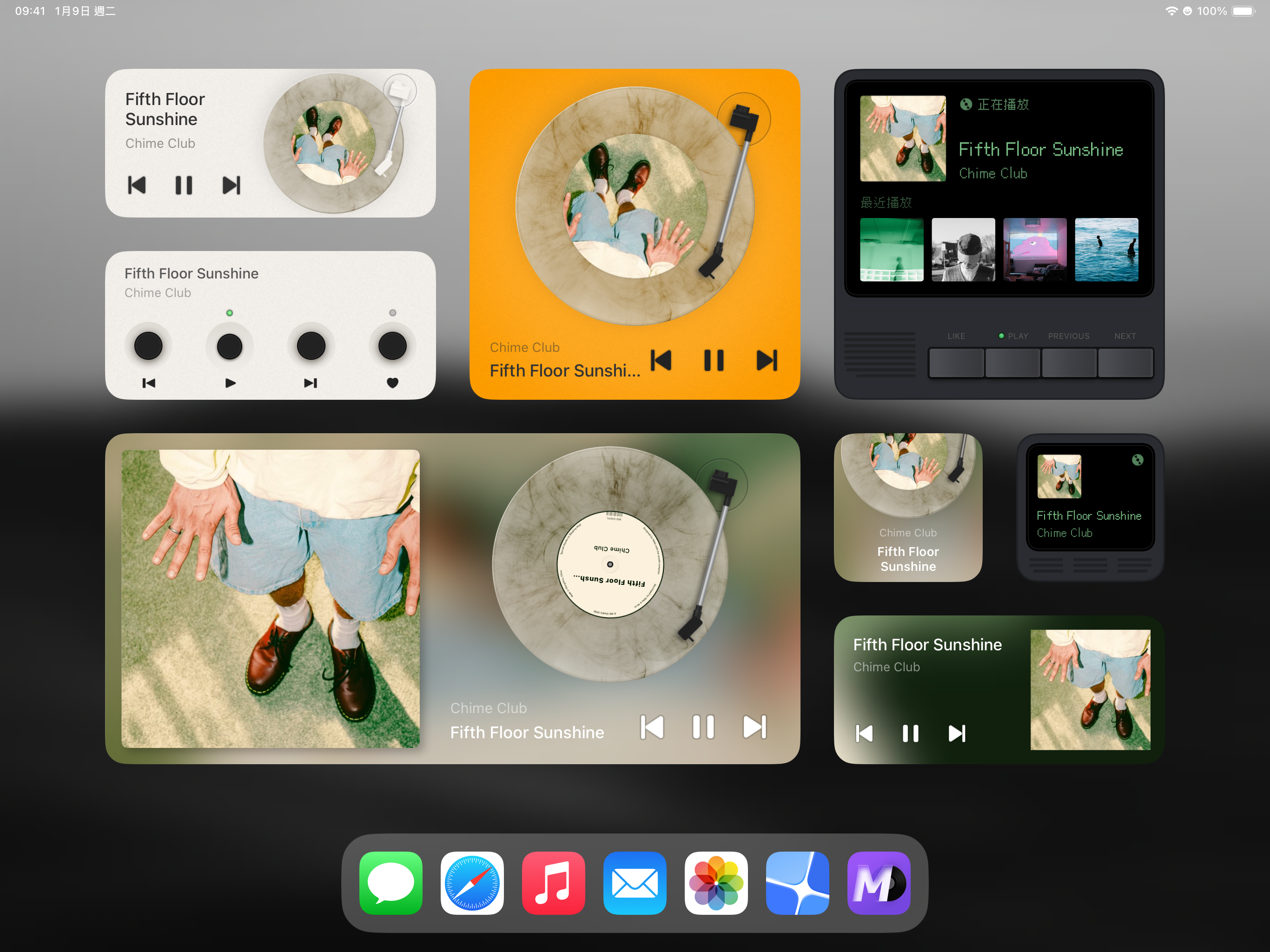The width and height of the screenshot is (1270, 952).
Task: Select the green recently played album thumbnail
Action: point(892,249)
